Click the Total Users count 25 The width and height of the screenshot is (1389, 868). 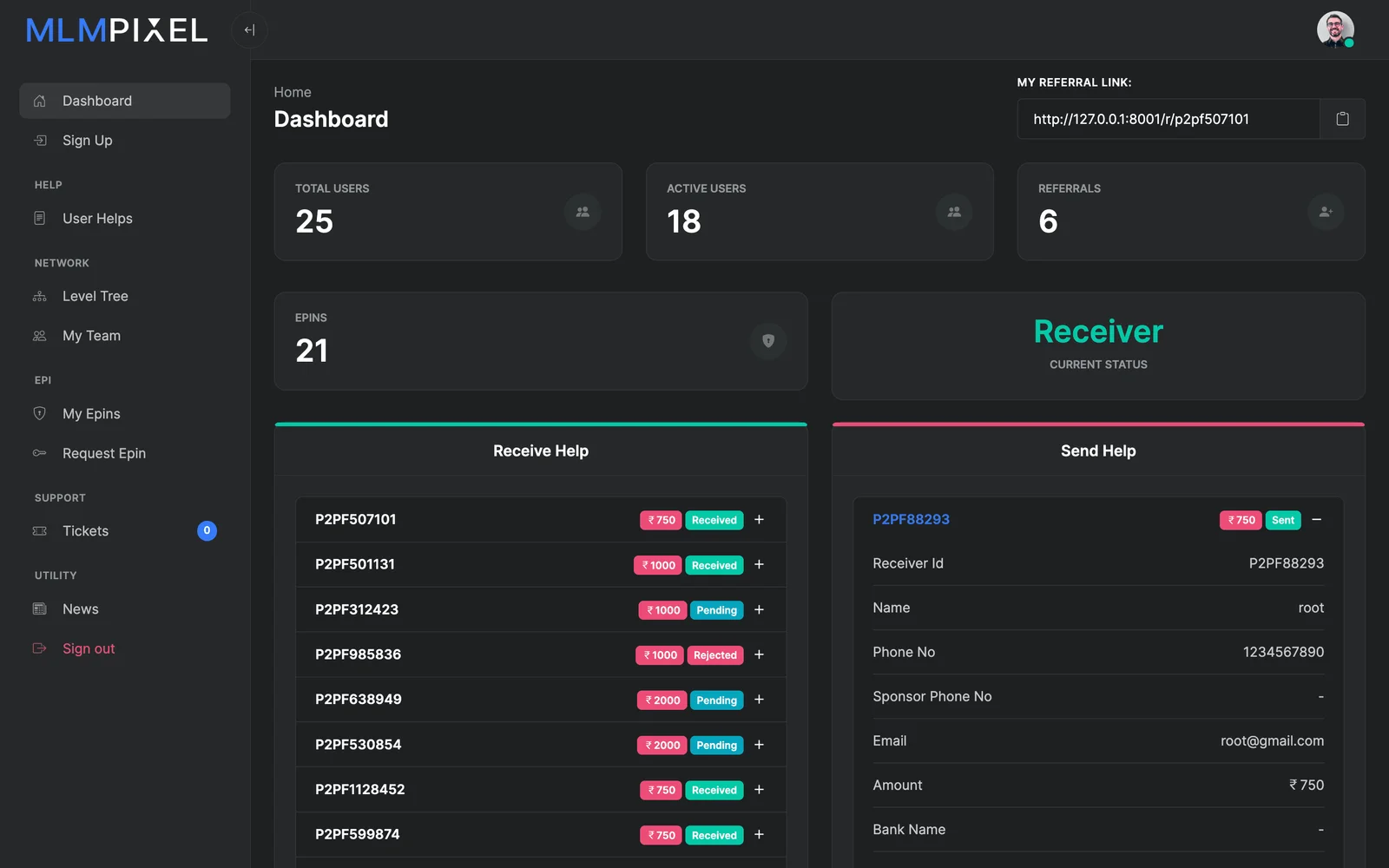(314, 221)
